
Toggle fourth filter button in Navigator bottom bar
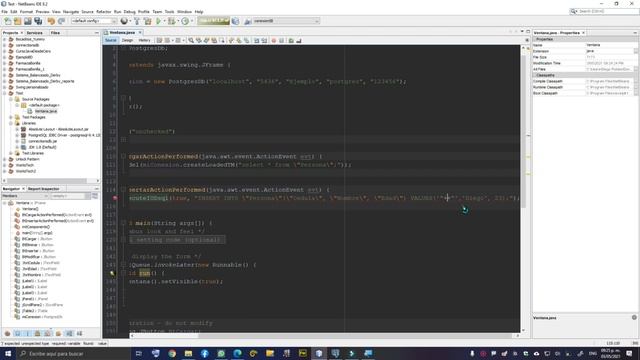point(38,333)
